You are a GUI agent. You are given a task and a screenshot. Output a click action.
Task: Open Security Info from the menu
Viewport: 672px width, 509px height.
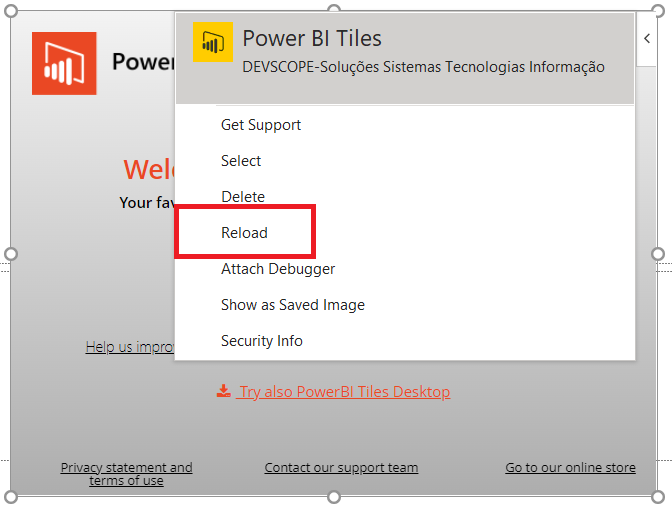pos(262,341)
